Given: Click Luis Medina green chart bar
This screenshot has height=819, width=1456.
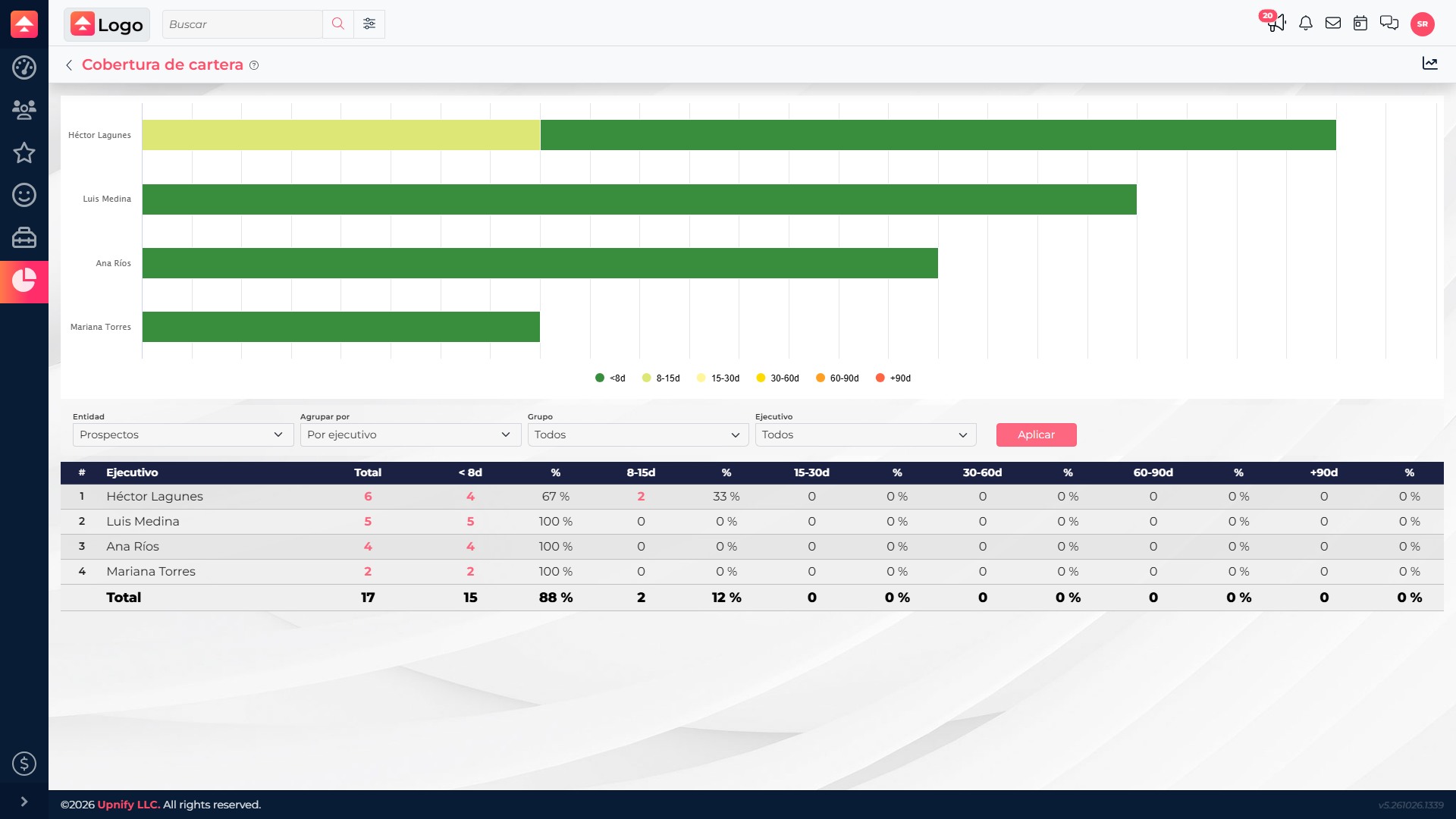Looking at the screenshot, I should [639, 199].
